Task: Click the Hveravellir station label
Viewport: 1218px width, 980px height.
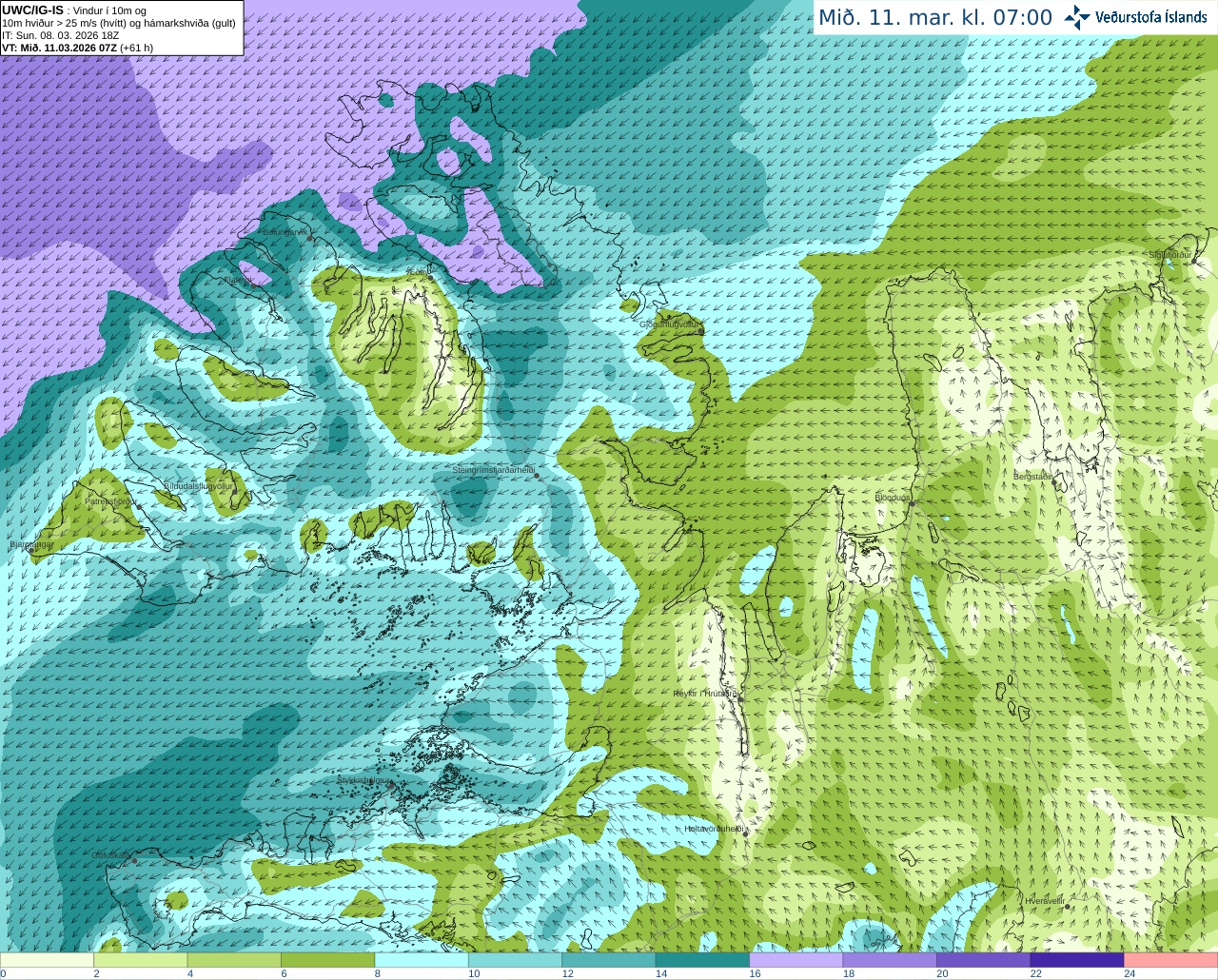Action: tap(1044, 901)
